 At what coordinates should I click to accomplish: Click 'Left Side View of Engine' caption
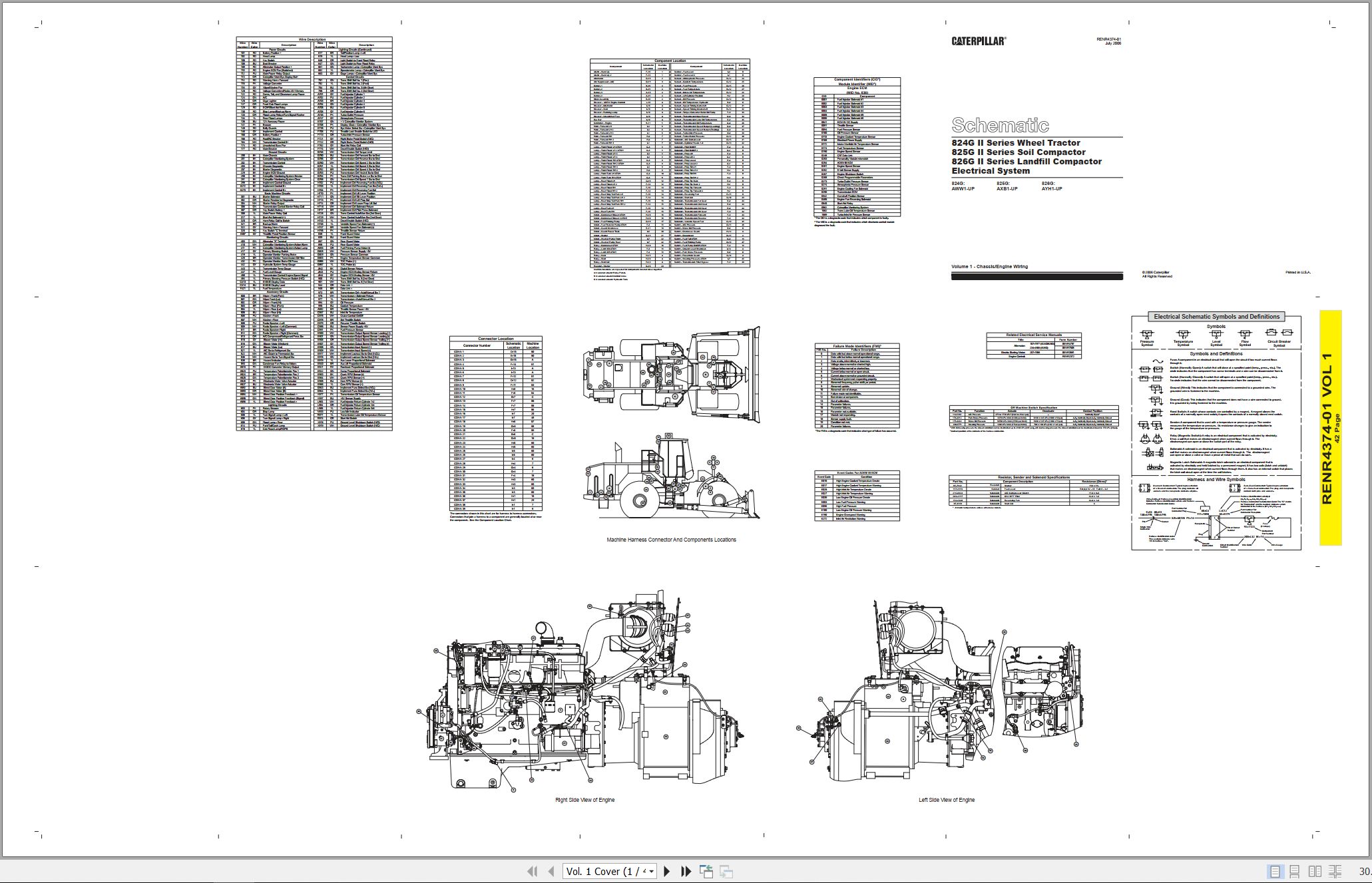coord(947,800)
